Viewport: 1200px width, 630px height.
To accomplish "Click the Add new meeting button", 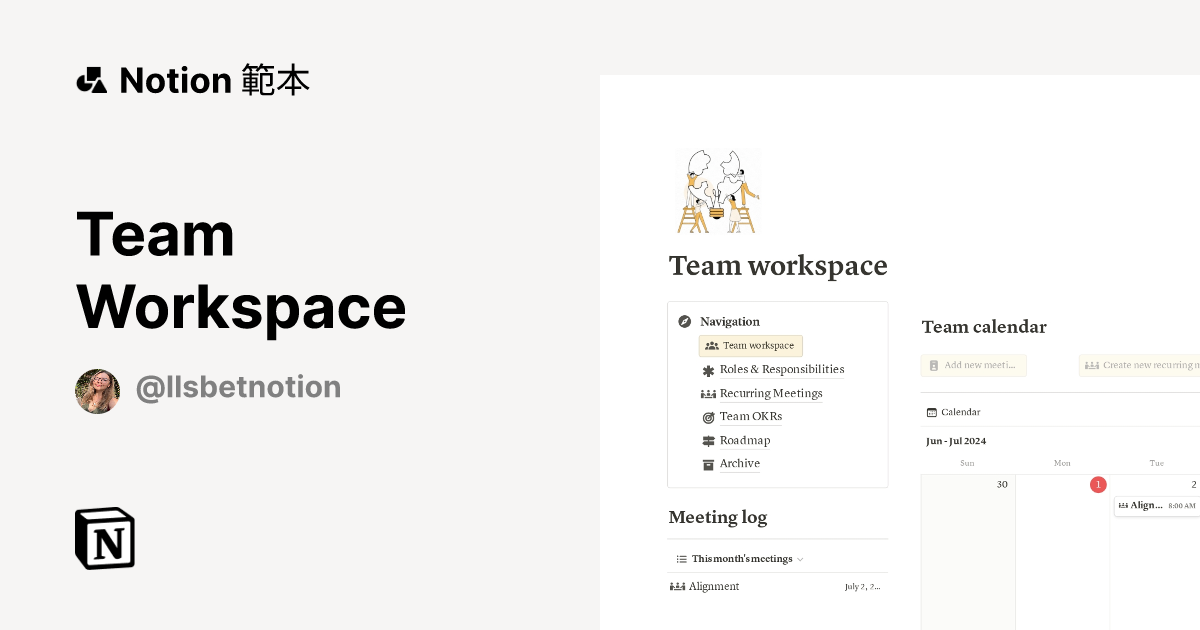I will (x=973, y=365).
